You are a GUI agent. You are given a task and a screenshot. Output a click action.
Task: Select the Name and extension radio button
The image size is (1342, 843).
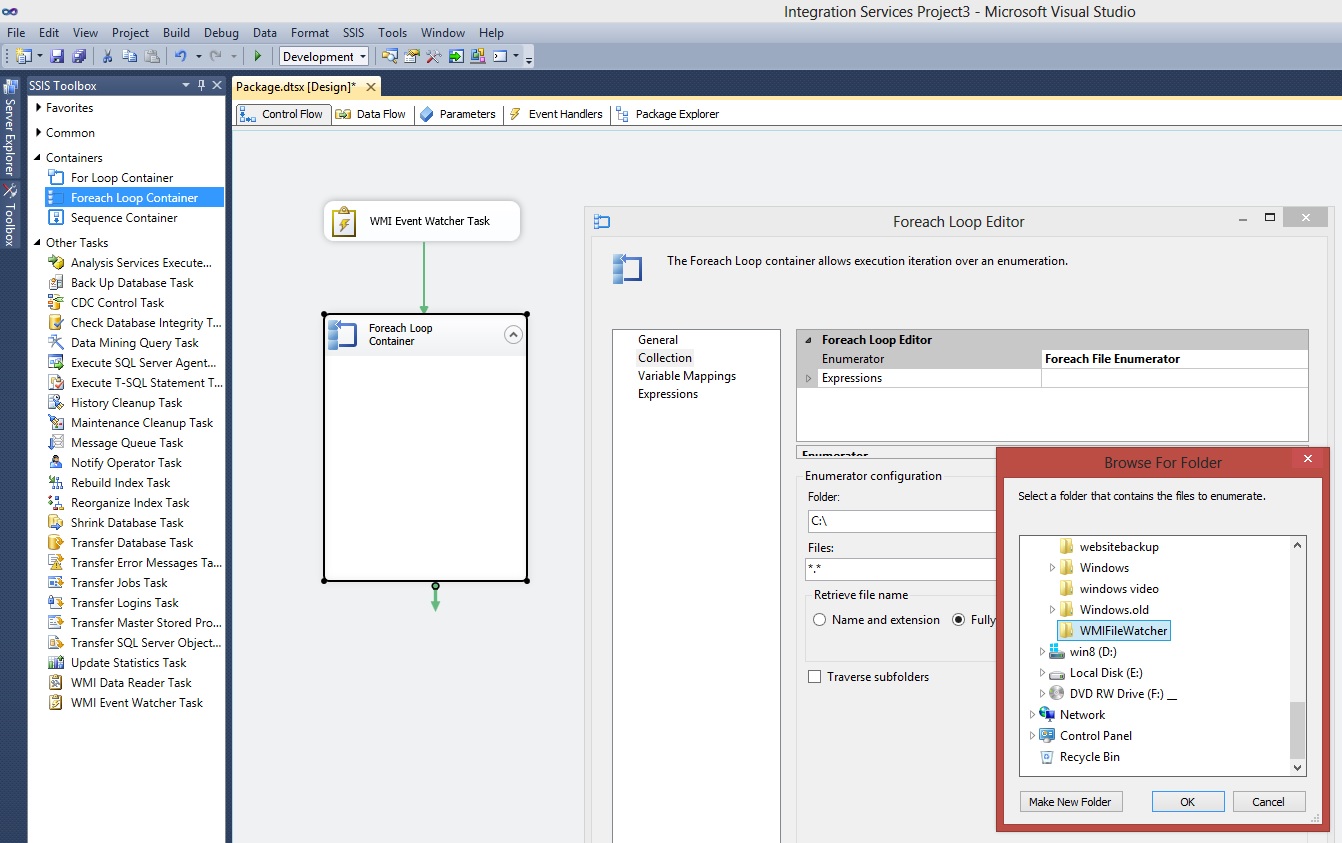(820, 620)
